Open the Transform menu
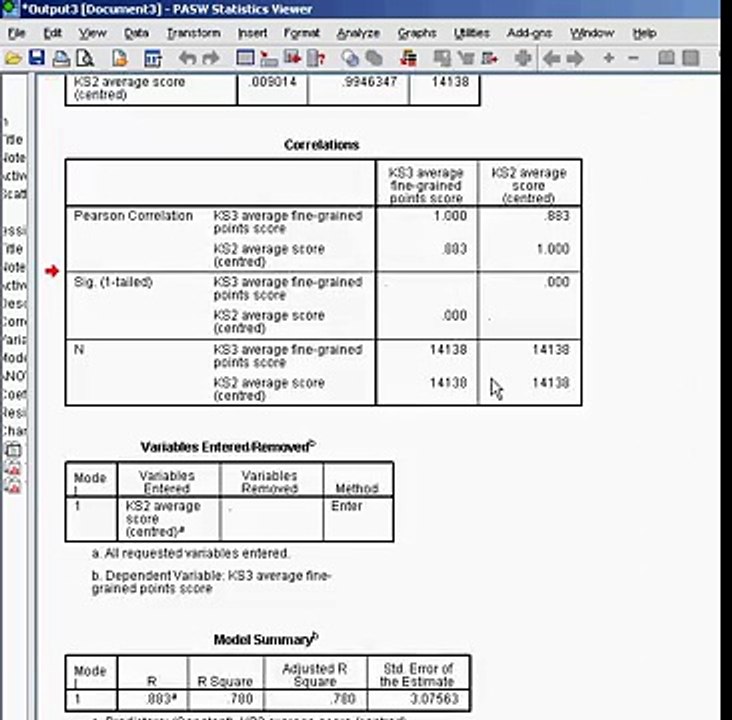Screen dimensions: 732x720 point(194,33)
